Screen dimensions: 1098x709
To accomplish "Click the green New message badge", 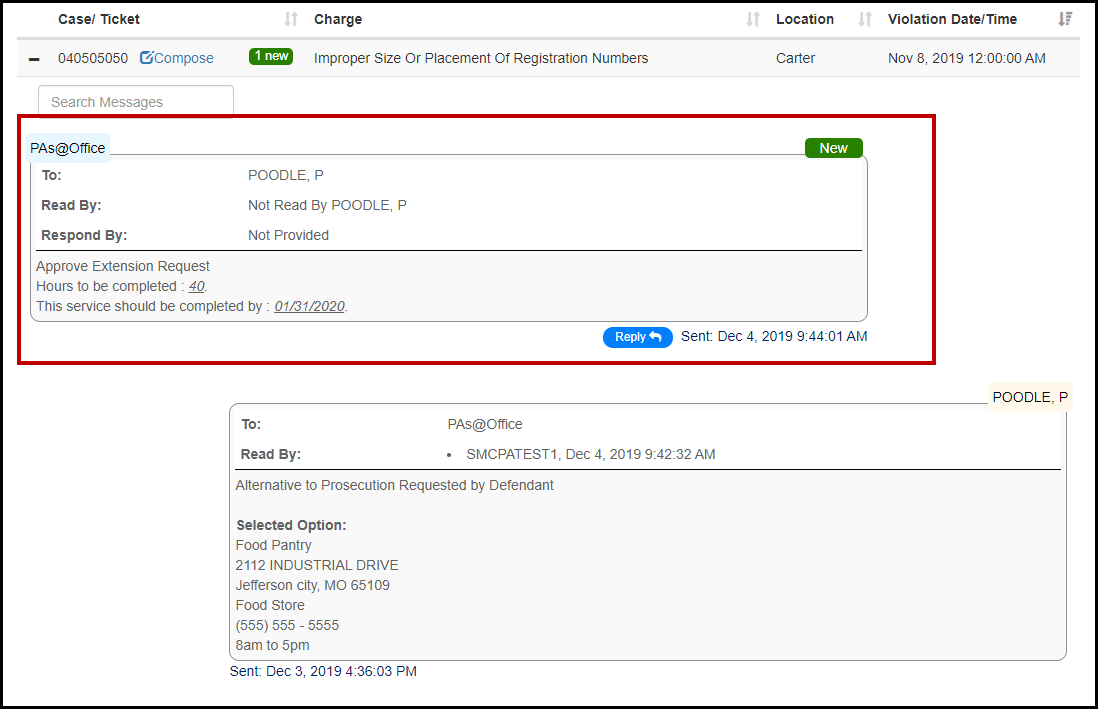I will pyautogui.click(x=833, y=148).
